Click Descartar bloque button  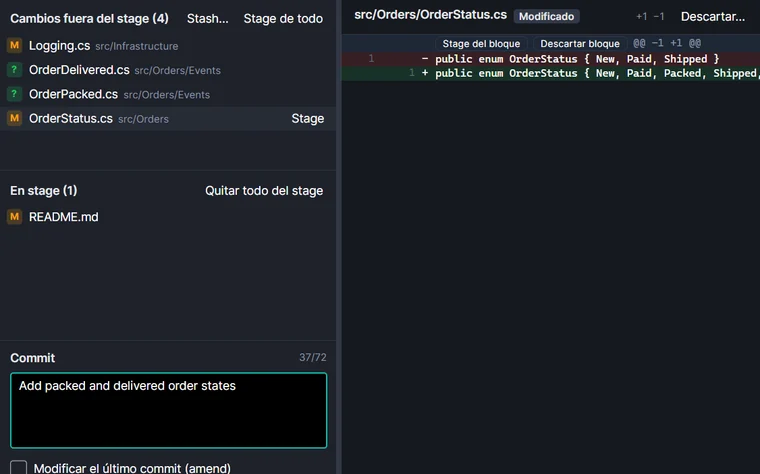(x=580, y=44)
